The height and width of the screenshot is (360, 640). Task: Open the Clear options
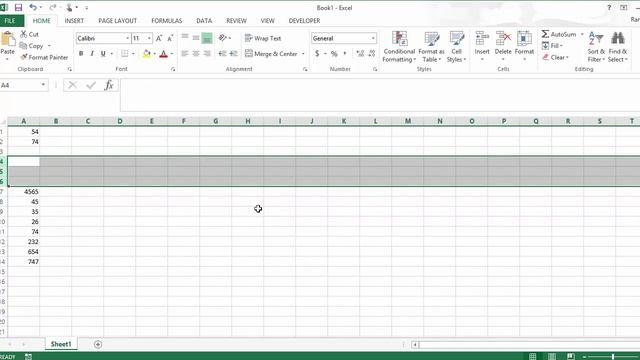(x=555, y=58)
